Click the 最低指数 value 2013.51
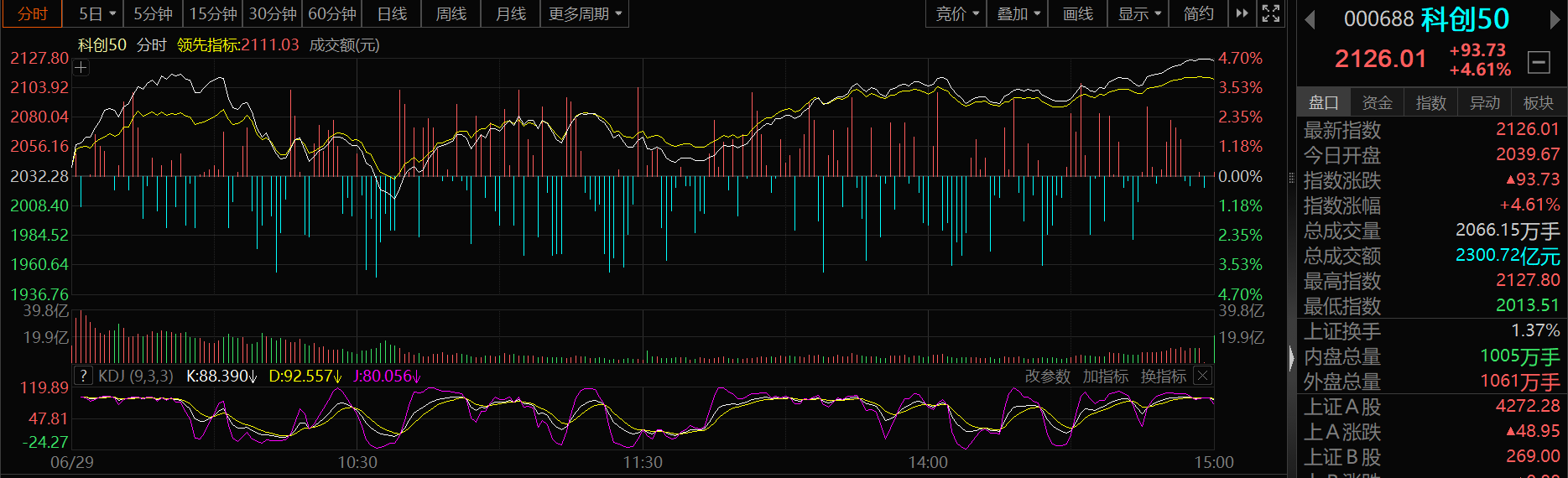Image resolution: width=1568 pixels, height=478 pixels. click(x=1528, y=305)
